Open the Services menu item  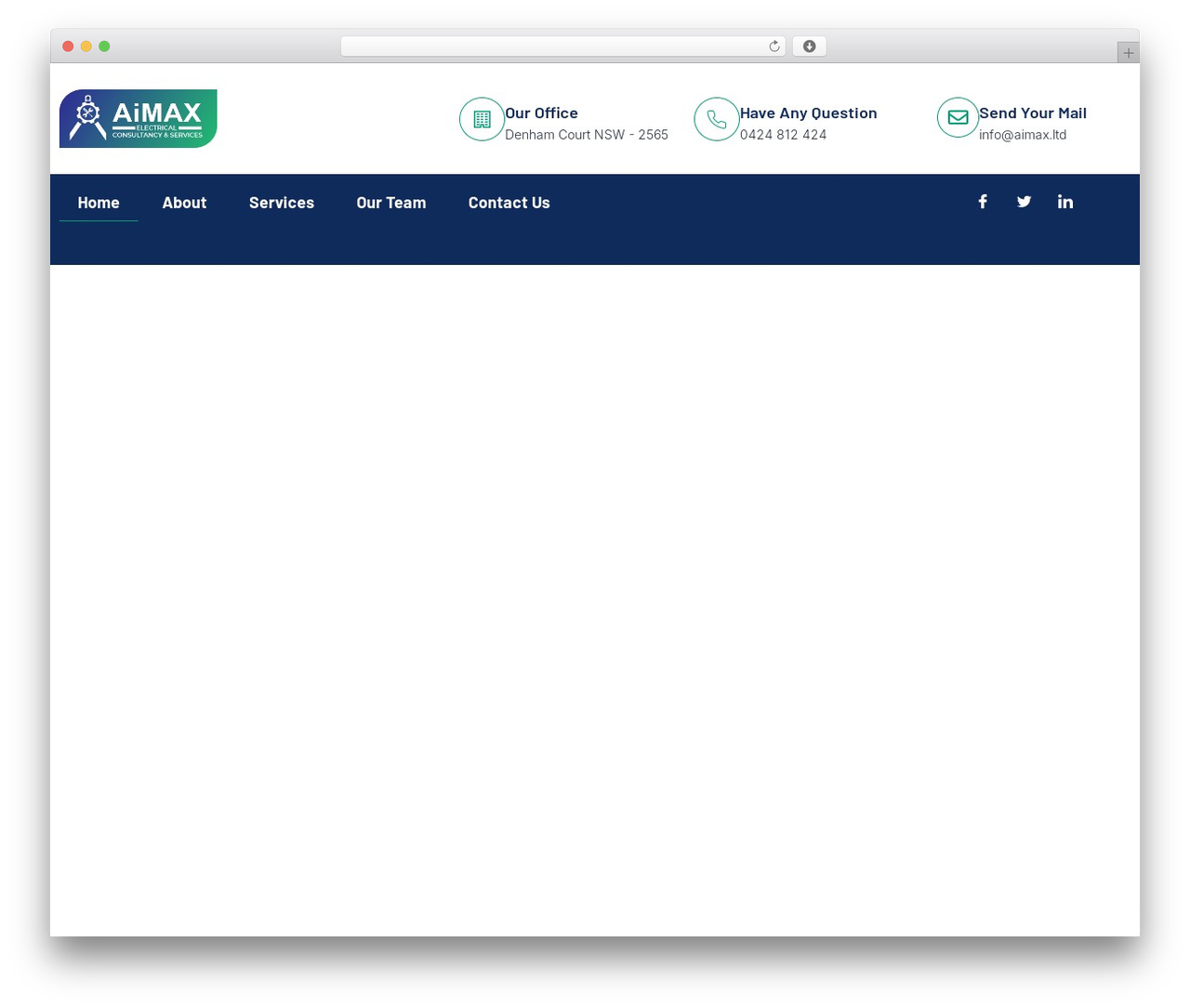(282, 203)
